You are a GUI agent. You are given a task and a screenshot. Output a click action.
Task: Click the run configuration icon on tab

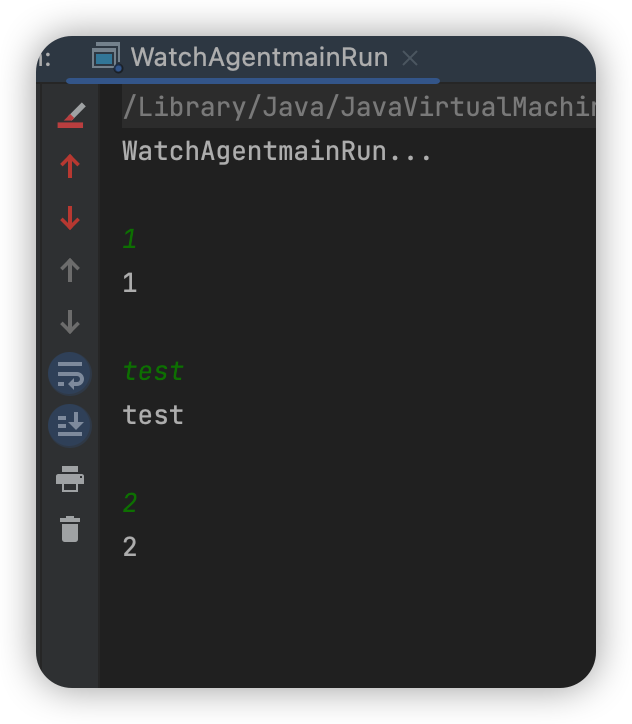tap(107, 57)
